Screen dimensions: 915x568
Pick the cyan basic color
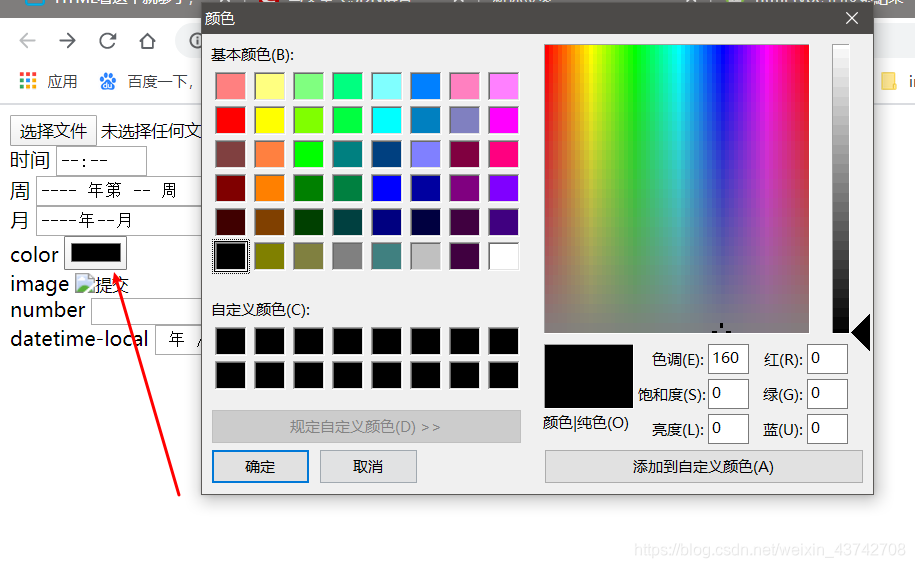(387, 120)
